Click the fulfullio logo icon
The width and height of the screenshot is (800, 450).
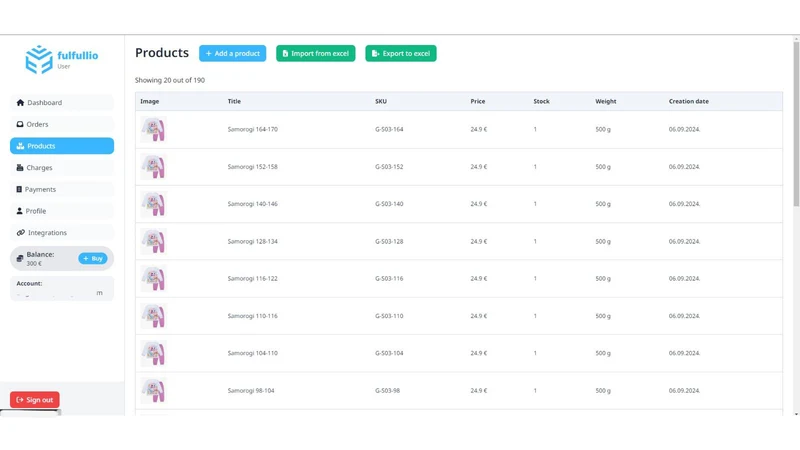click(39, 59)
